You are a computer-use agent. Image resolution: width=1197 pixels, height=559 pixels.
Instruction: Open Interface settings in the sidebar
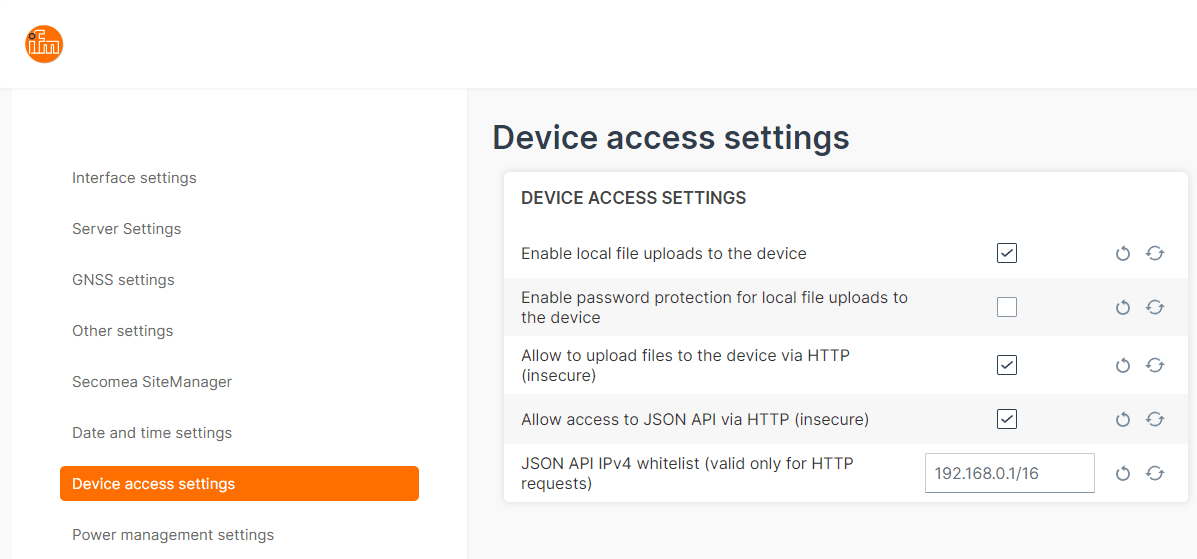[134, 178]
